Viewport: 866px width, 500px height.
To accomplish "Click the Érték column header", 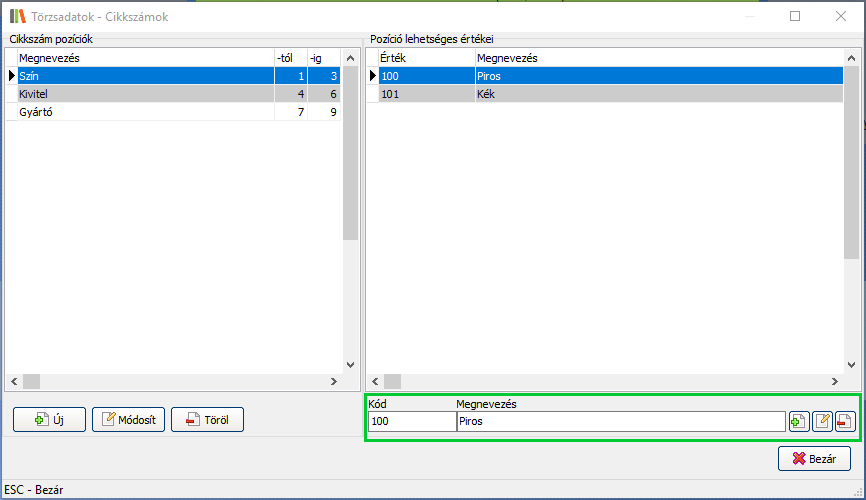I will [425, 58].
